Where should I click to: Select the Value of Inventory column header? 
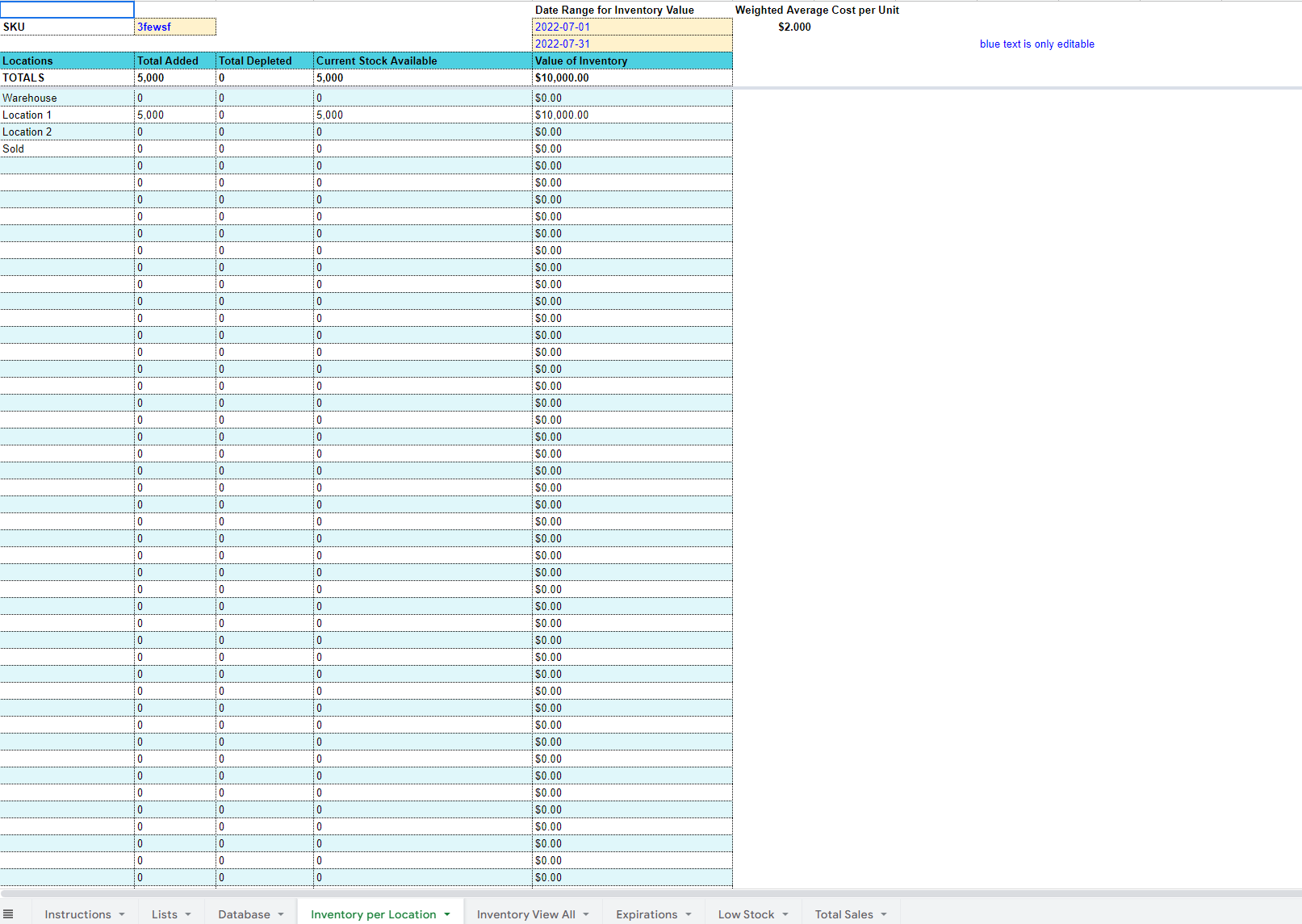coord(632,61)
